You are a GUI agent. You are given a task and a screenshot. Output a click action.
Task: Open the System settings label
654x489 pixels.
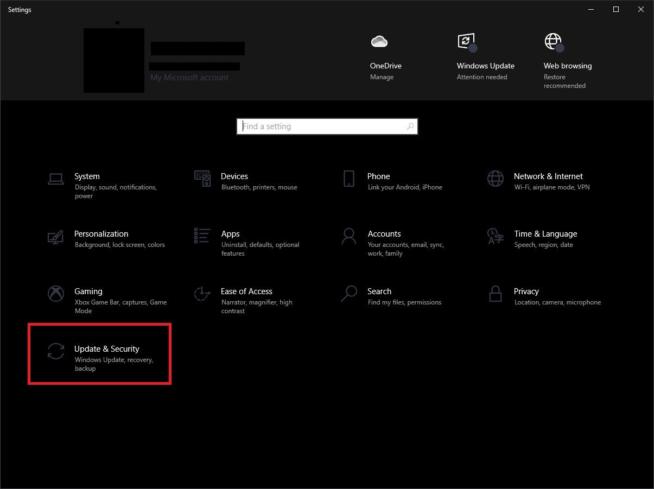(87, 176)
